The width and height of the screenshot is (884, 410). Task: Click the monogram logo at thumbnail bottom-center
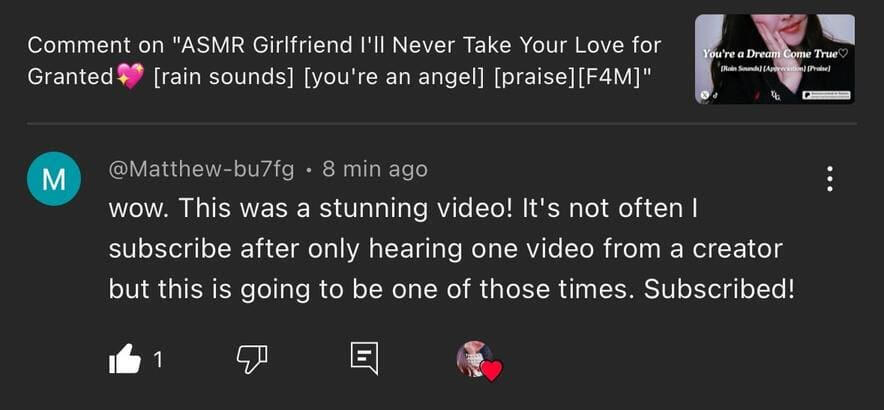point(774,93)
